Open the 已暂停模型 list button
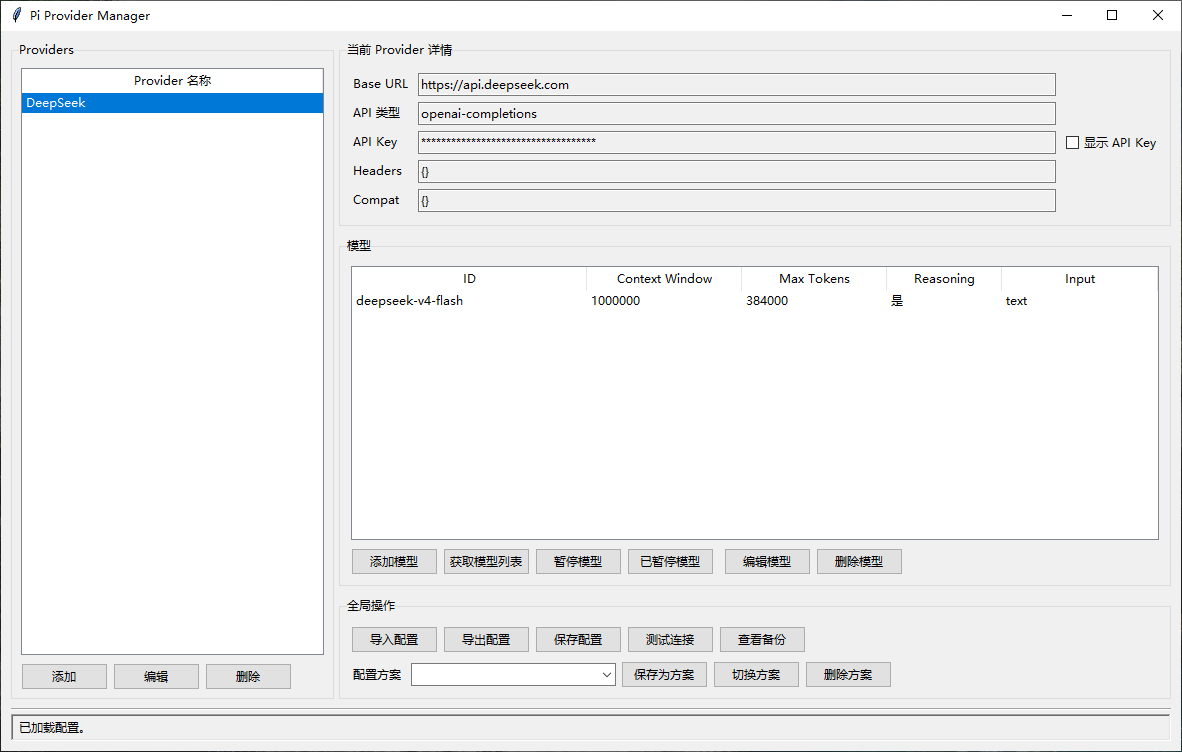1182x752 pixels. [x=670, y=561]
